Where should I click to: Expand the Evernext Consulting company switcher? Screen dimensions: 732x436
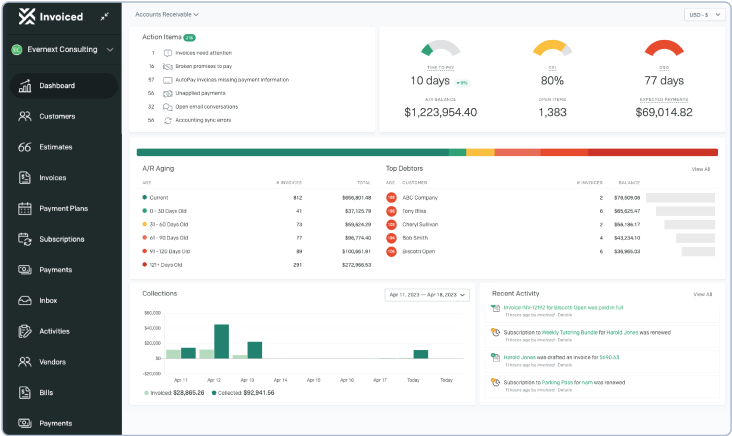tap(63, 49)
